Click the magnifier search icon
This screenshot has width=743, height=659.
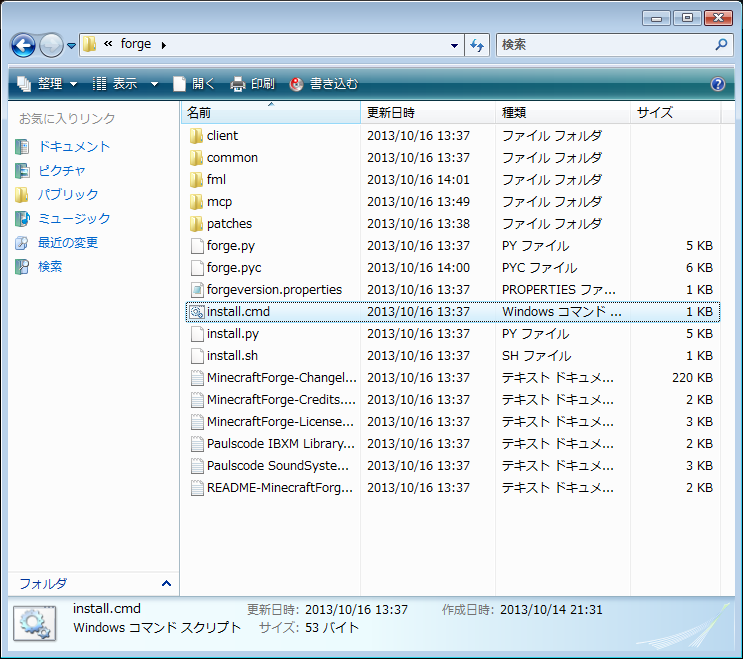pos(721,45)
